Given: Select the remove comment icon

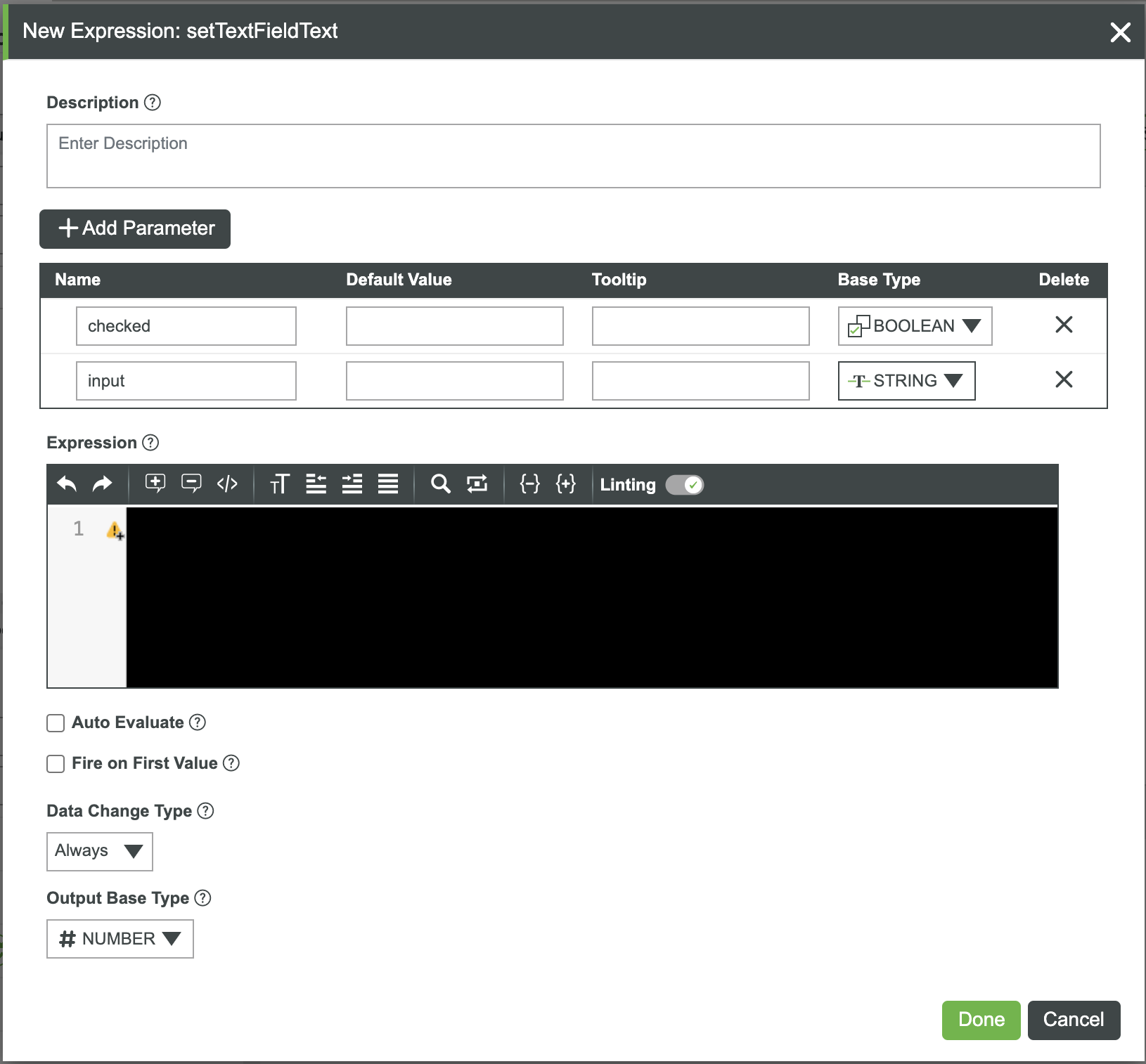Looking at the screenshot, I should [191, 484].
